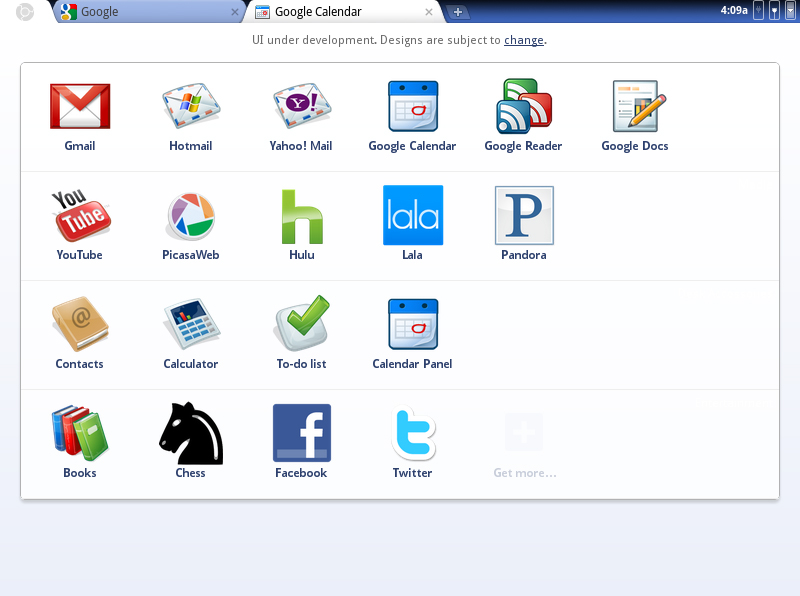Click the 'Hulu' text label
This screenshot has width=800, height=596.
coord(302,255)
